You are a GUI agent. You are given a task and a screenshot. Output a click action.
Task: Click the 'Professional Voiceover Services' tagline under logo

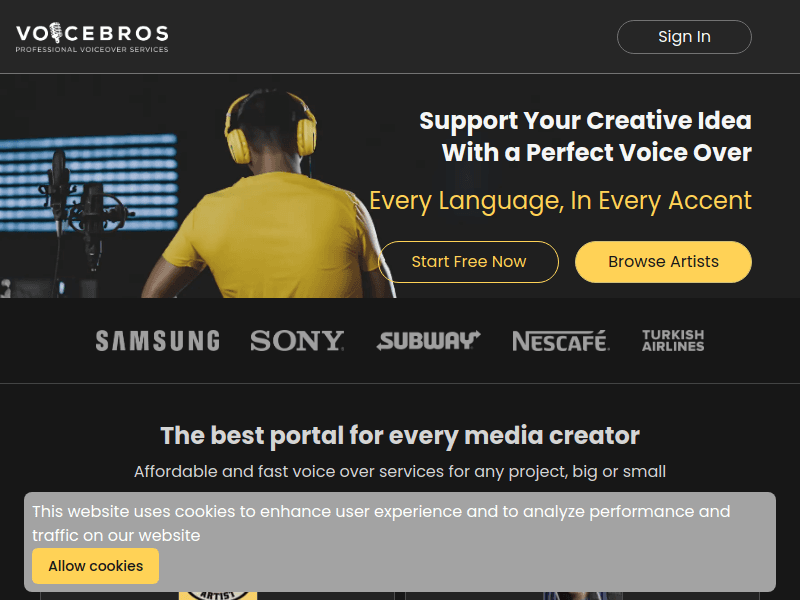click(92, 49)
